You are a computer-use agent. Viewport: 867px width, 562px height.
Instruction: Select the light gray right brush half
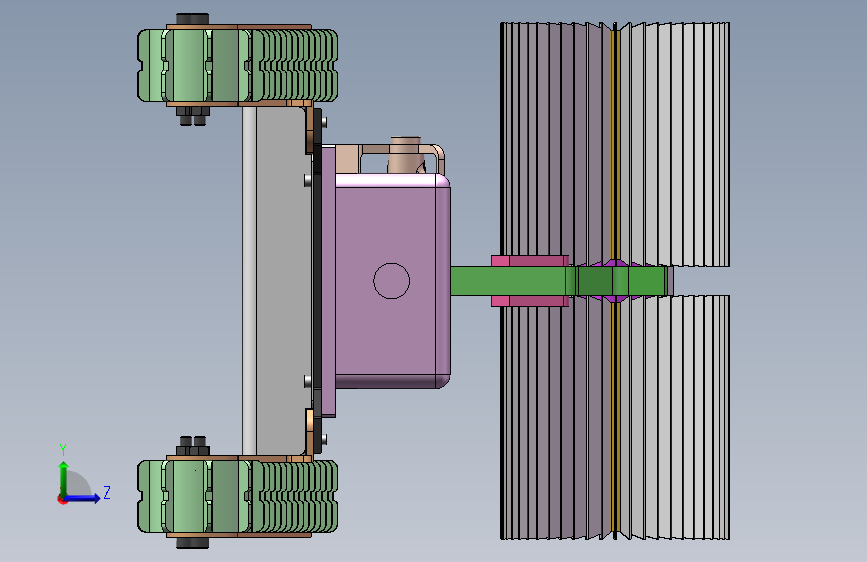[675, 144]
